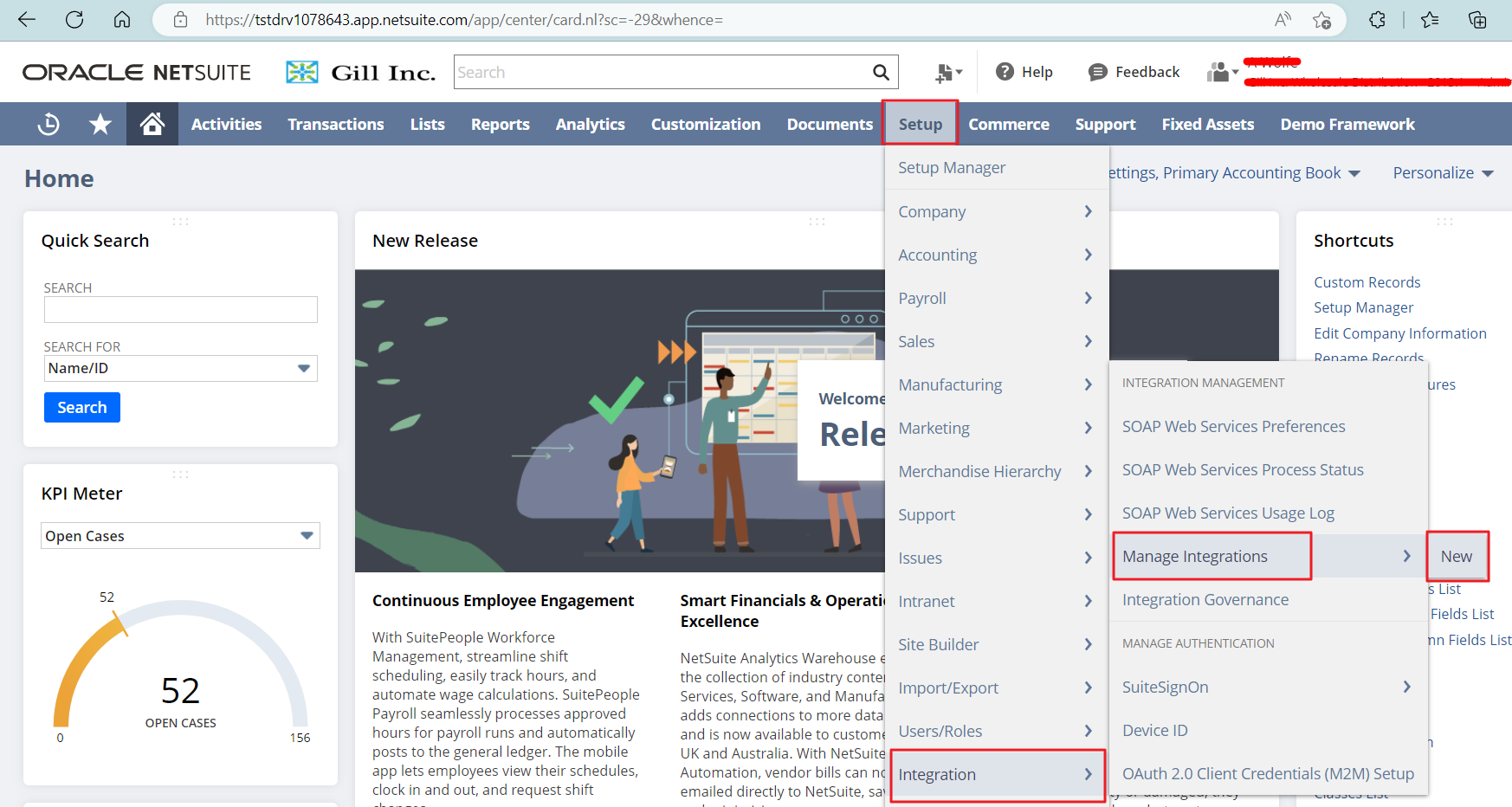Open the Create New icon menu
The height and width of the screenshot is (807, 1512).
[948, 73]
